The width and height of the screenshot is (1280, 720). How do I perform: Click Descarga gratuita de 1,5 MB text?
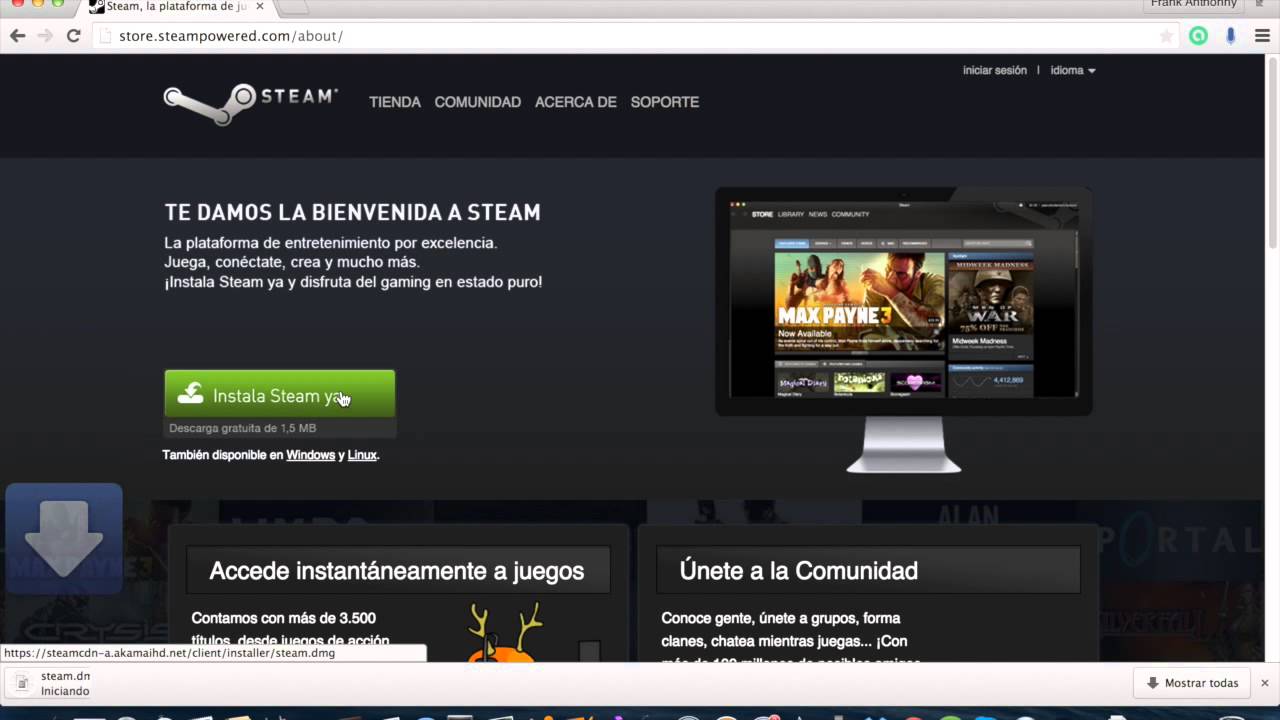243,428
